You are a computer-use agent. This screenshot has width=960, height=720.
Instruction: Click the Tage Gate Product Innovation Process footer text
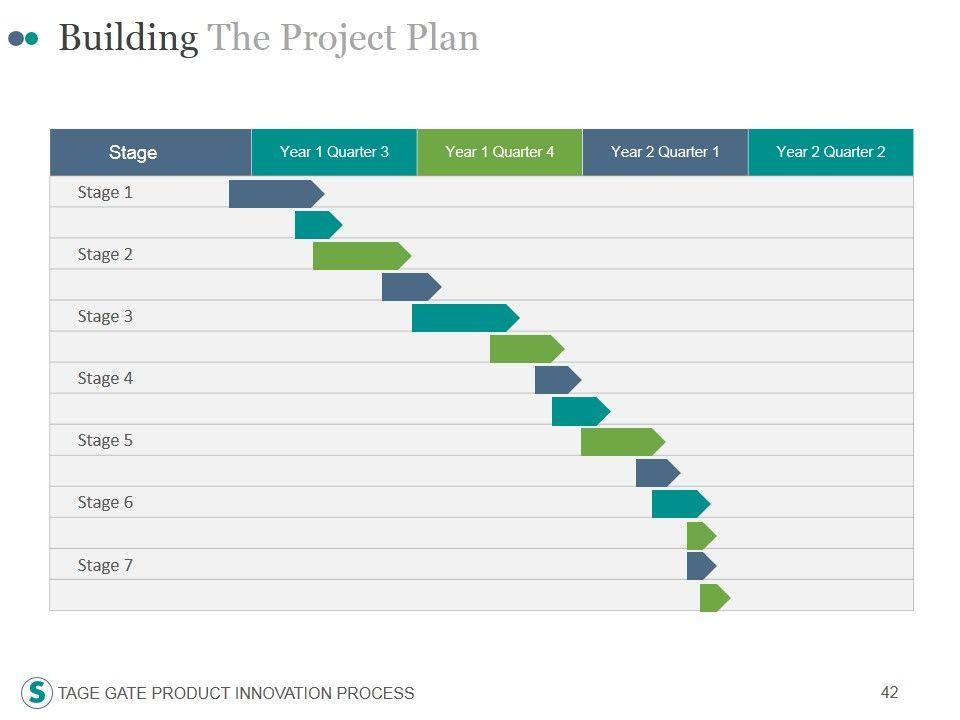coord(236,693)
